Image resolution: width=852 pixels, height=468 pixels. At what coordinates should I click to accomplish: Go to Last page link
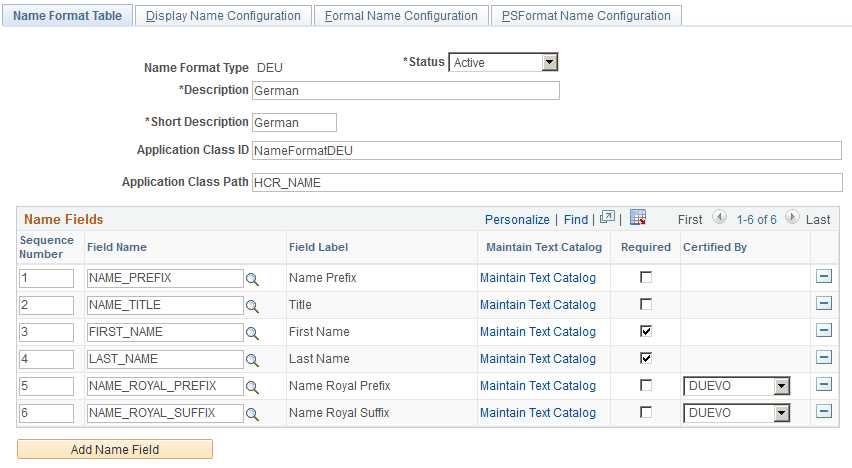coord(818,220)
